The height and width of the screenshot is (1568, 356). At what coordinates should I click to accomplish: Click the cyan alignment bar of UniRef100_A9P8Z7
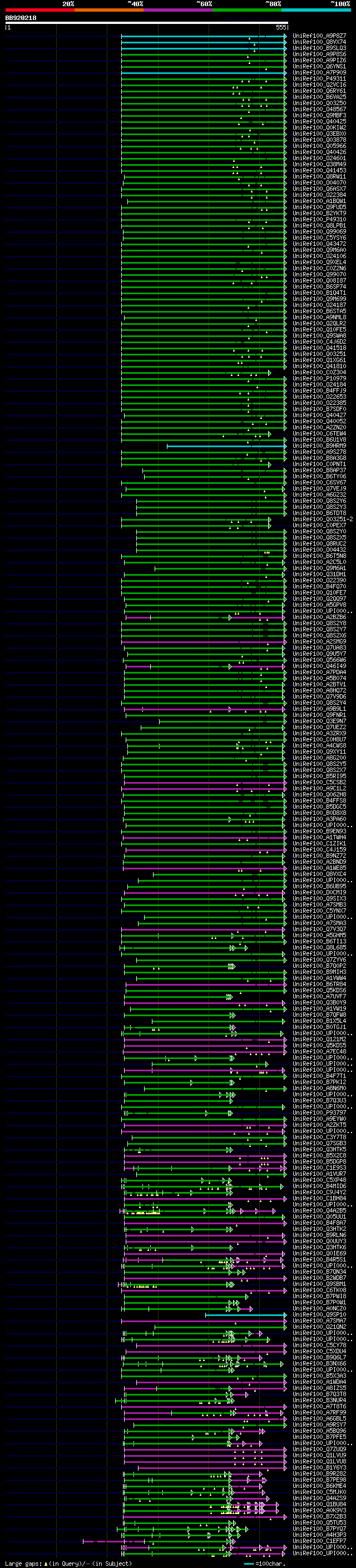pyautogui.click(x=203, y=36)
